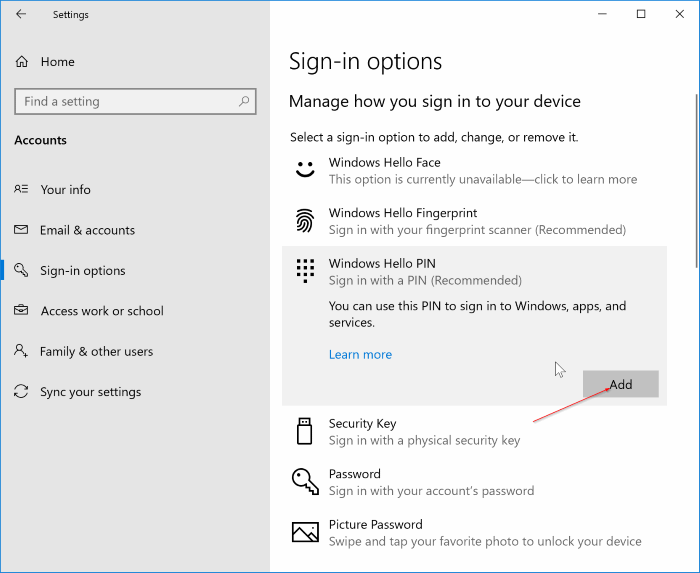Select Sign-in options in sidebar
Screen dimensions: 700x573
coord(135,270)
